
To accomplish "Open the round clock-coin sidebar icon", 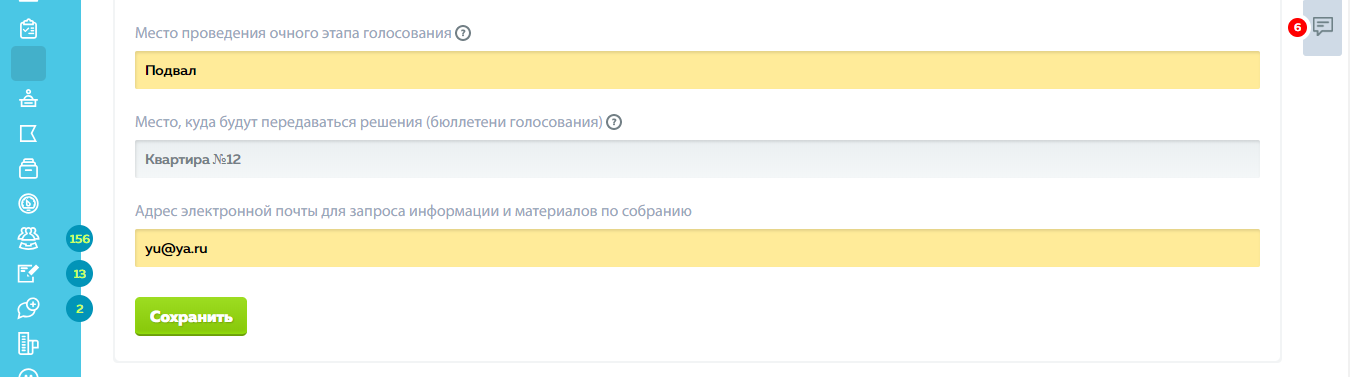I will [28, 203].
